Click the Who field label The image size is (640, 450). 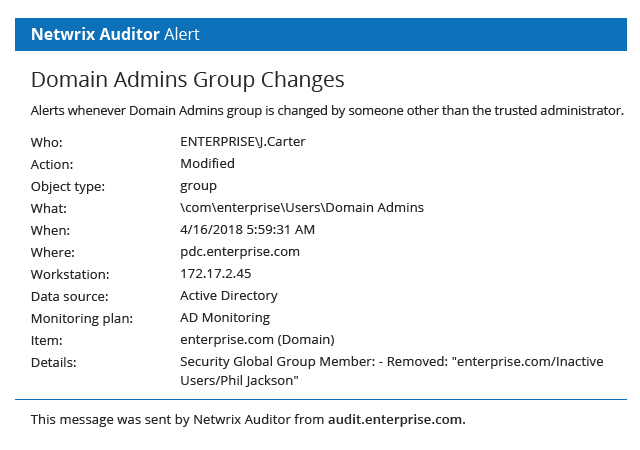[46, 142]
